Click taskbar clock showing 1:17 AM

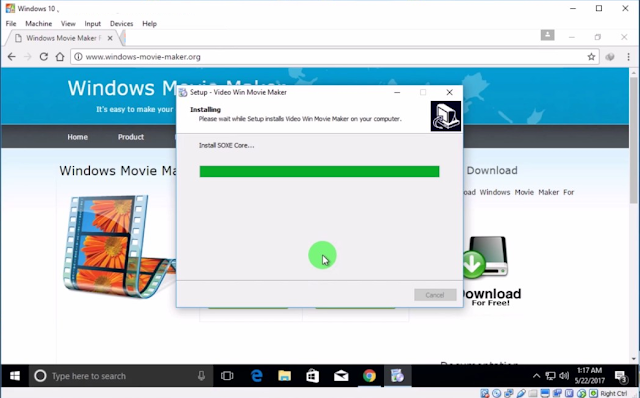pos(589,376)
